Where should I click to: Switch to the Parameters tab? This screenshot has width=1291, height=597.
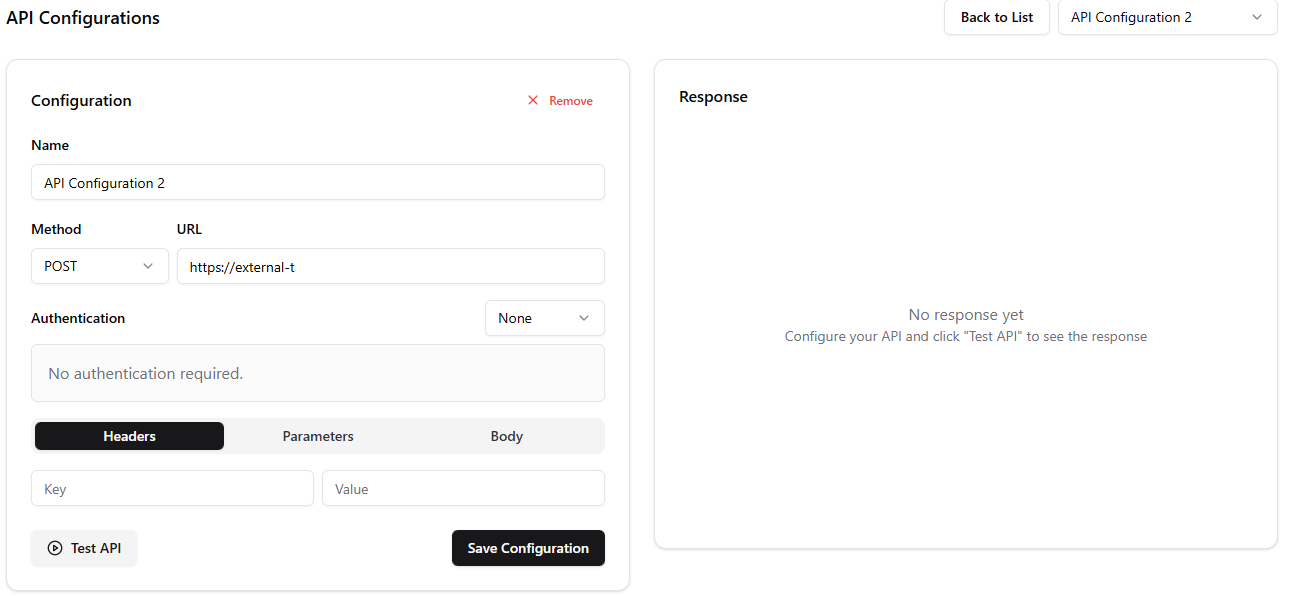[x=317, y=436]
